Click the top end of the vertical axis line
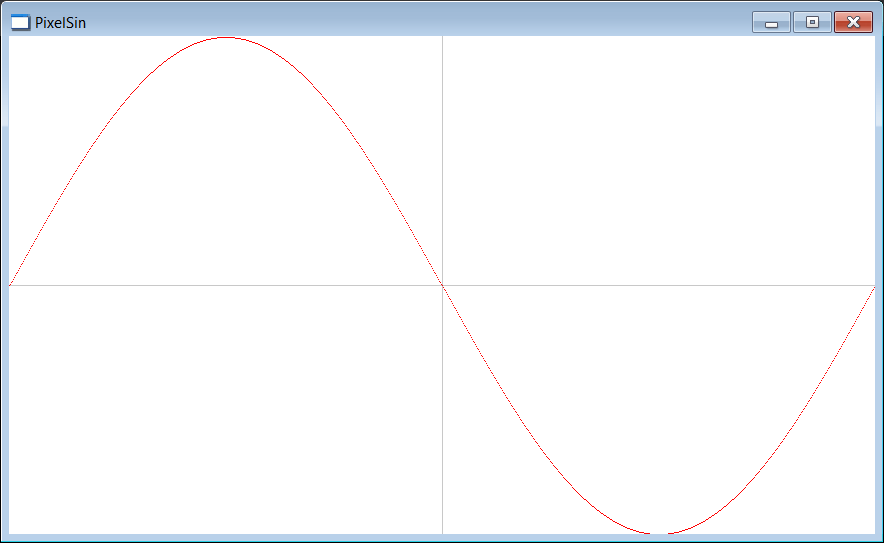The width and height of the screenshot is (884, 543). (x=443, y=38)
